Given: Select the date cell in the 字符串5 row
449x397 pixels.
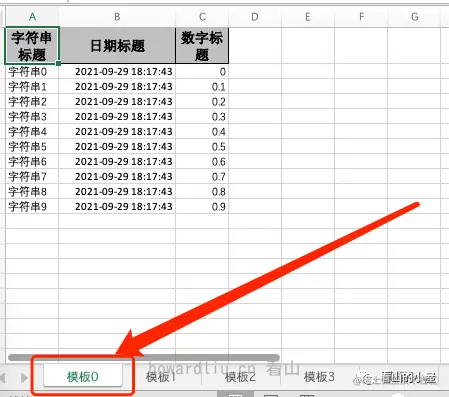Looking at the screenshot, I should pyautogui.click(x=117, y=146).
